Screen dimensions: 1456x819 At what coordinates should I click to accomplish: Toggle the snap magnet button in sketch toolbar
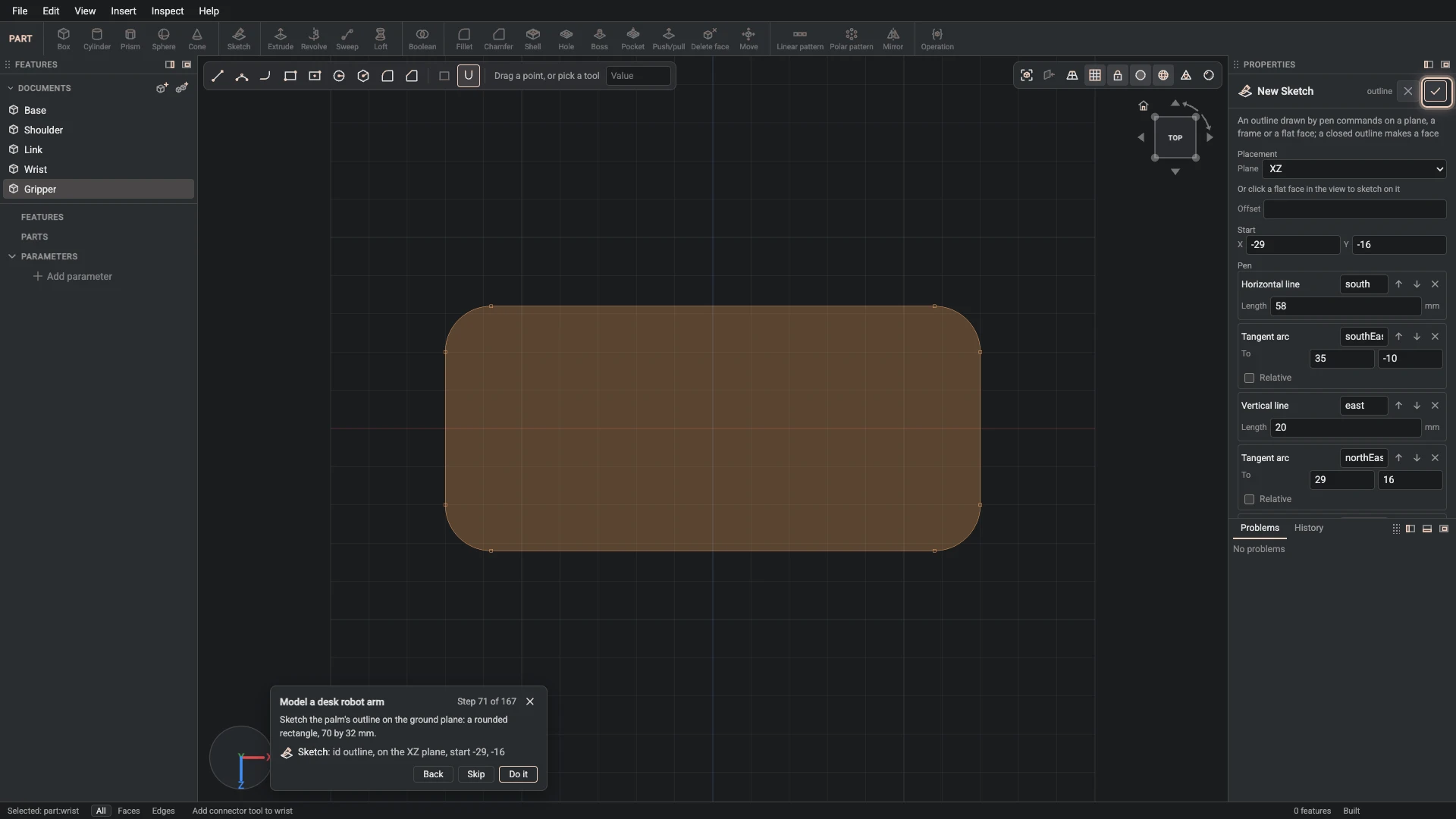[469, 76]
